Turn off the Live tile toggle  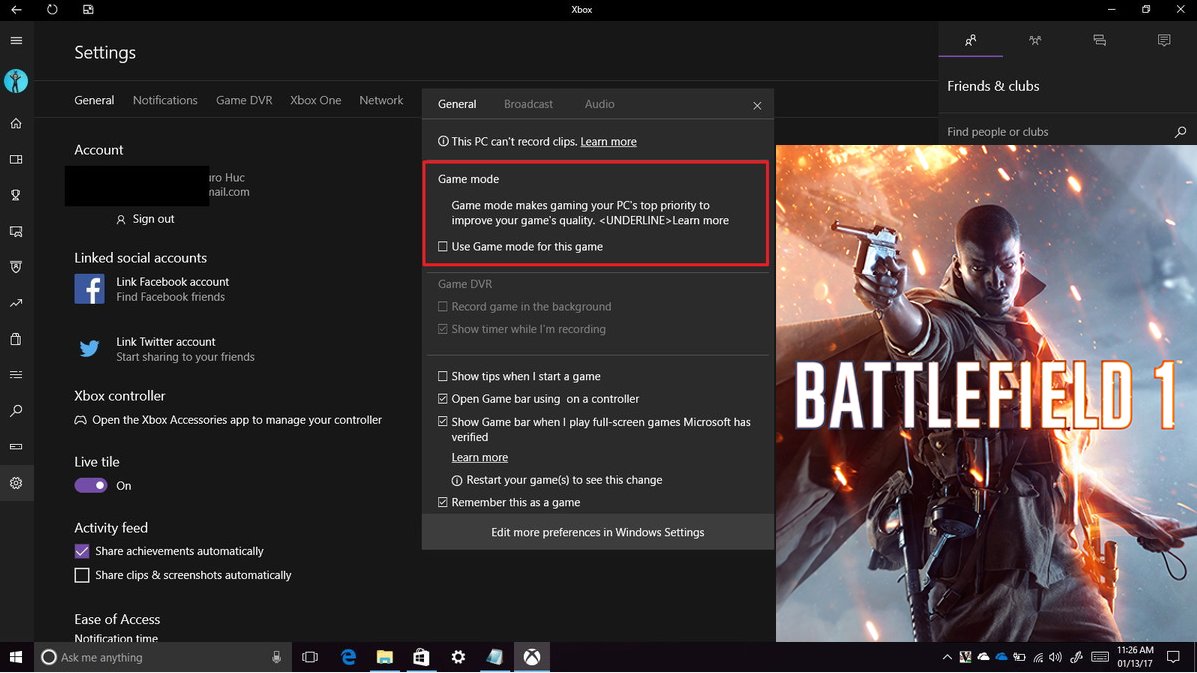(x=91, y=485)
